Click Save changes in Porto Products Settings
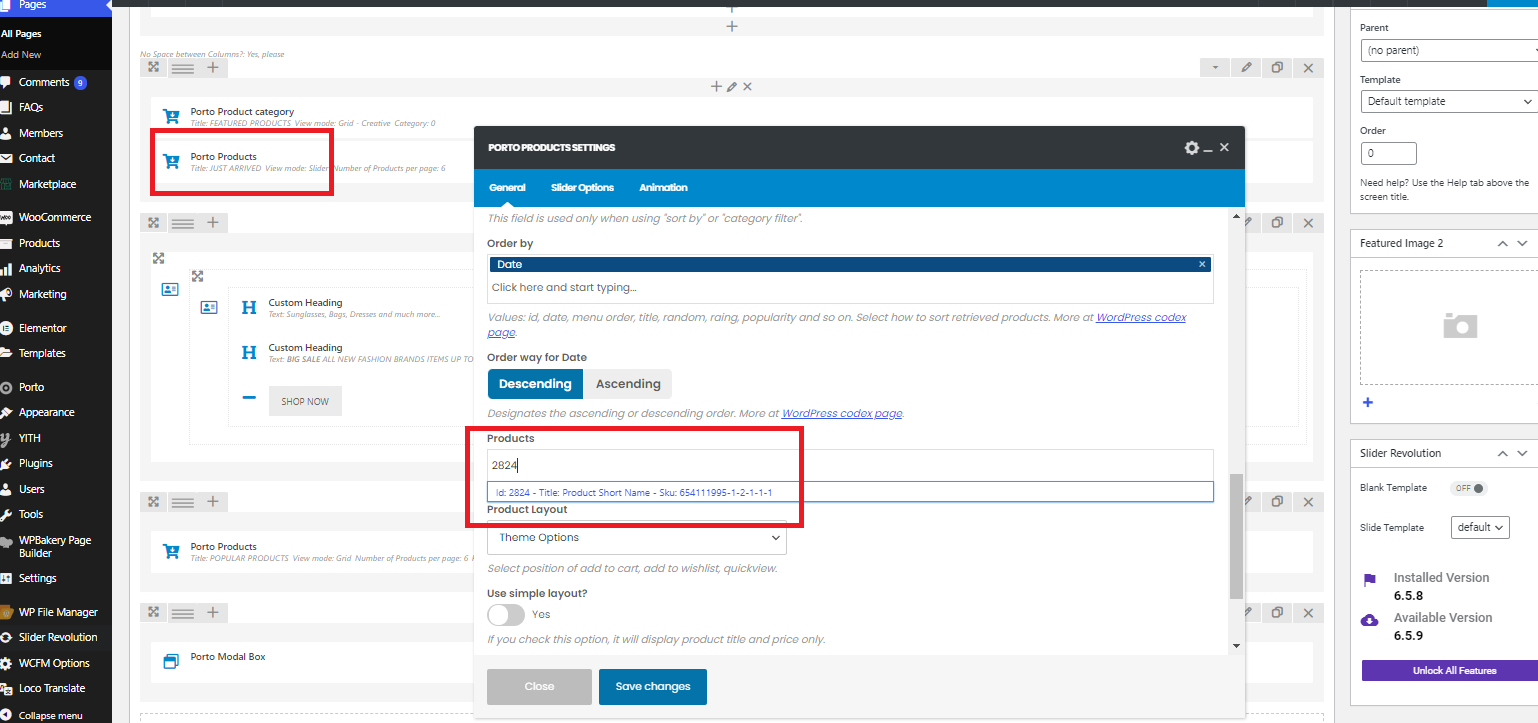The image size is (1538, 723). pyautogui.click(x=653, y=687)
